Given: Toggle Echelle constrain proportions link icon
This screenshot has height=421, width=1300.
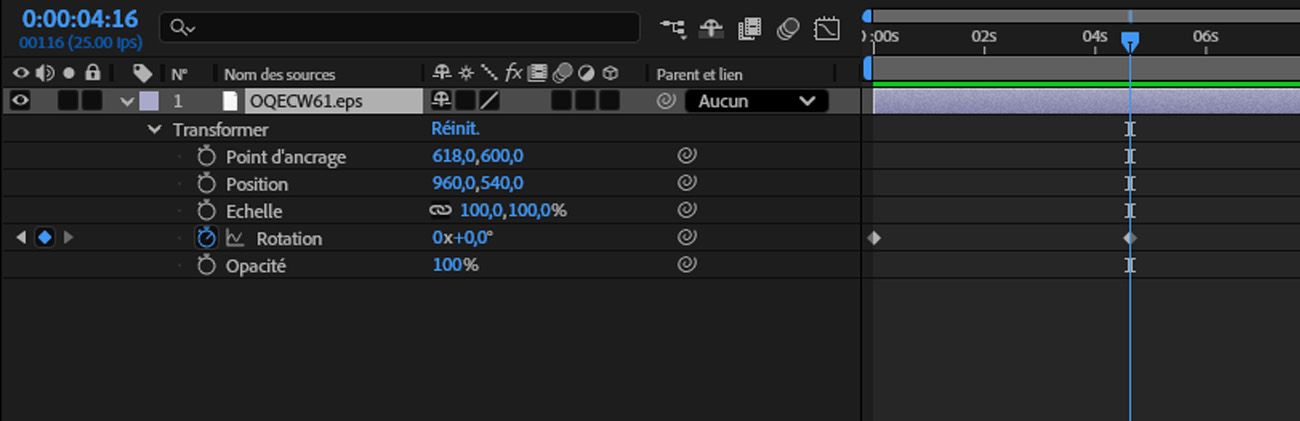Looking at the screenshot, I should coord(441,211).
